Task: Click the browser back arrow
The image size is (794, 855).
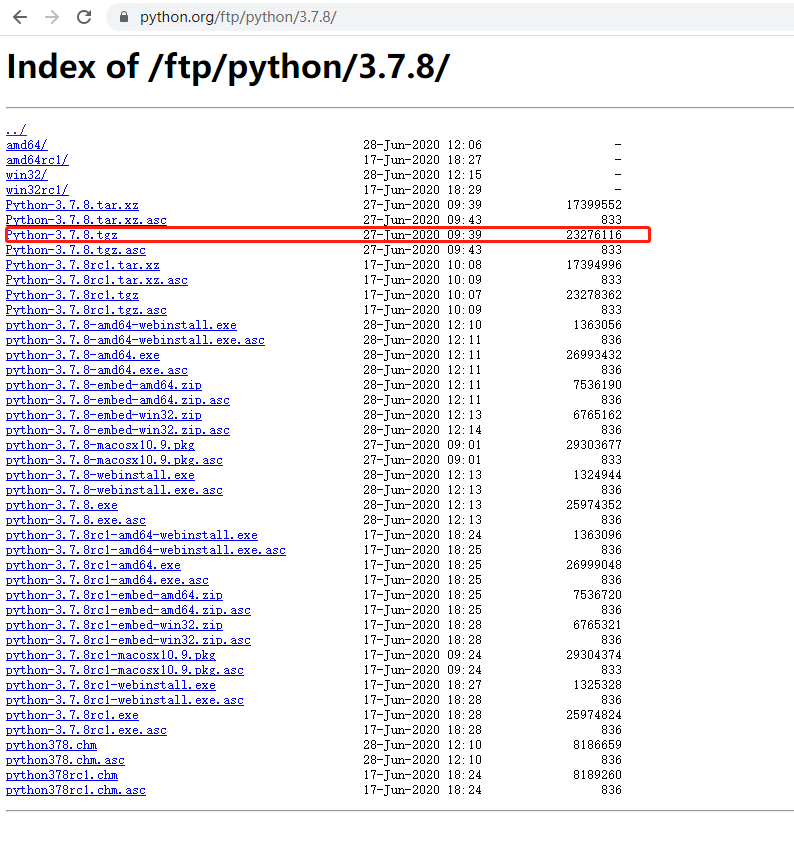Action: click(20, 17)
